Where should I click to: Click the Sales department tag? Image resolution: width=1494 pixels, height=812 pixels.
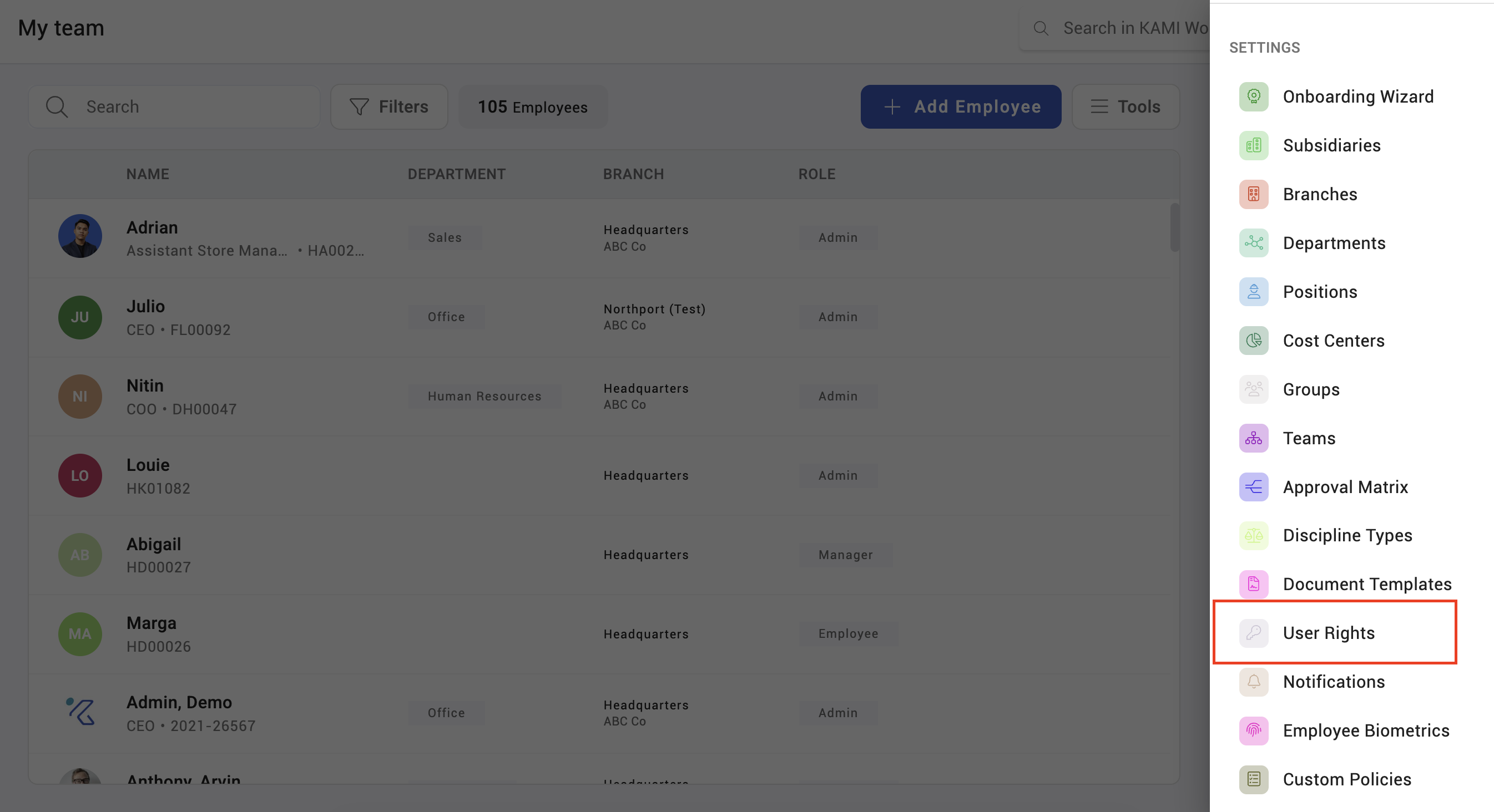(x=445, y=237)
